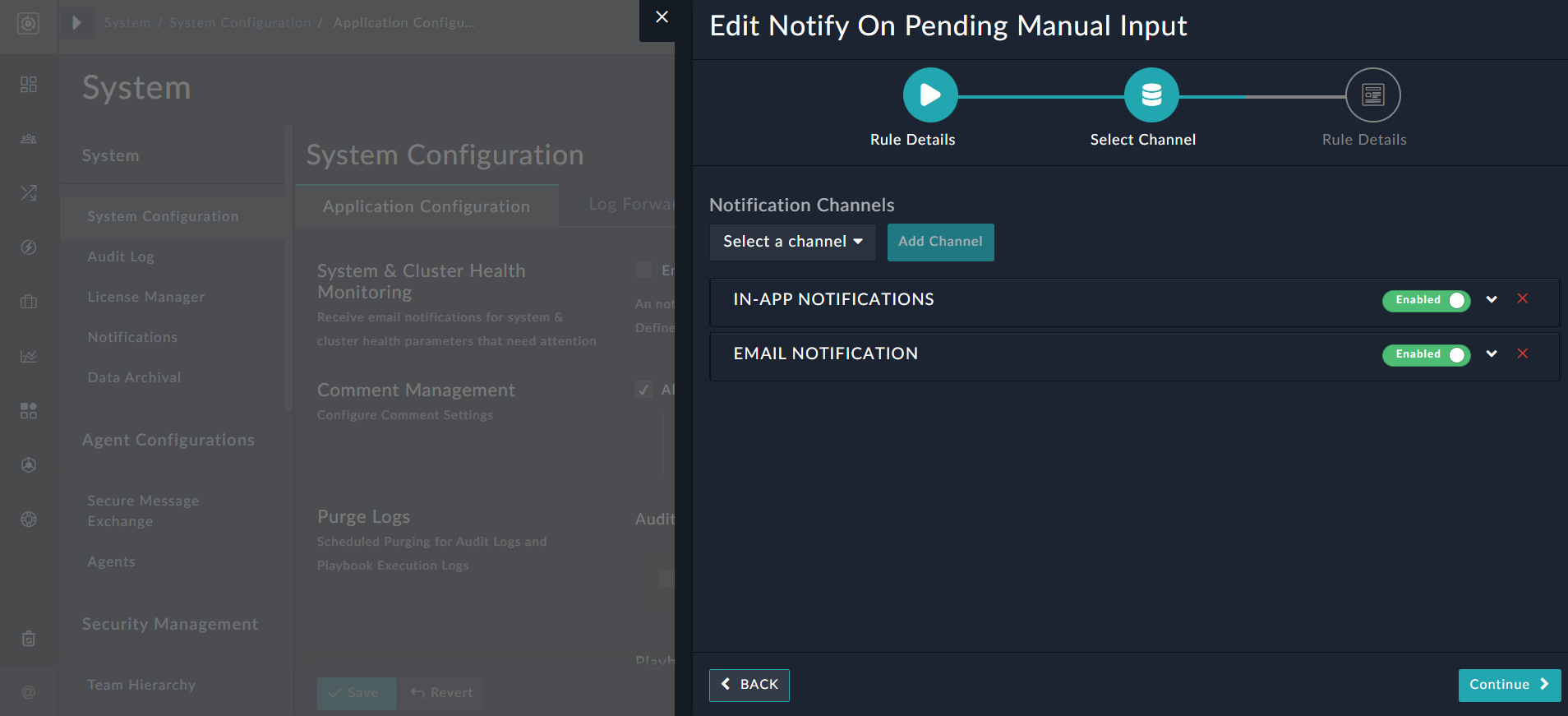Click the final Rule Details form step icon
The width and height of the screenshot is (1568, 716).
1372,95
